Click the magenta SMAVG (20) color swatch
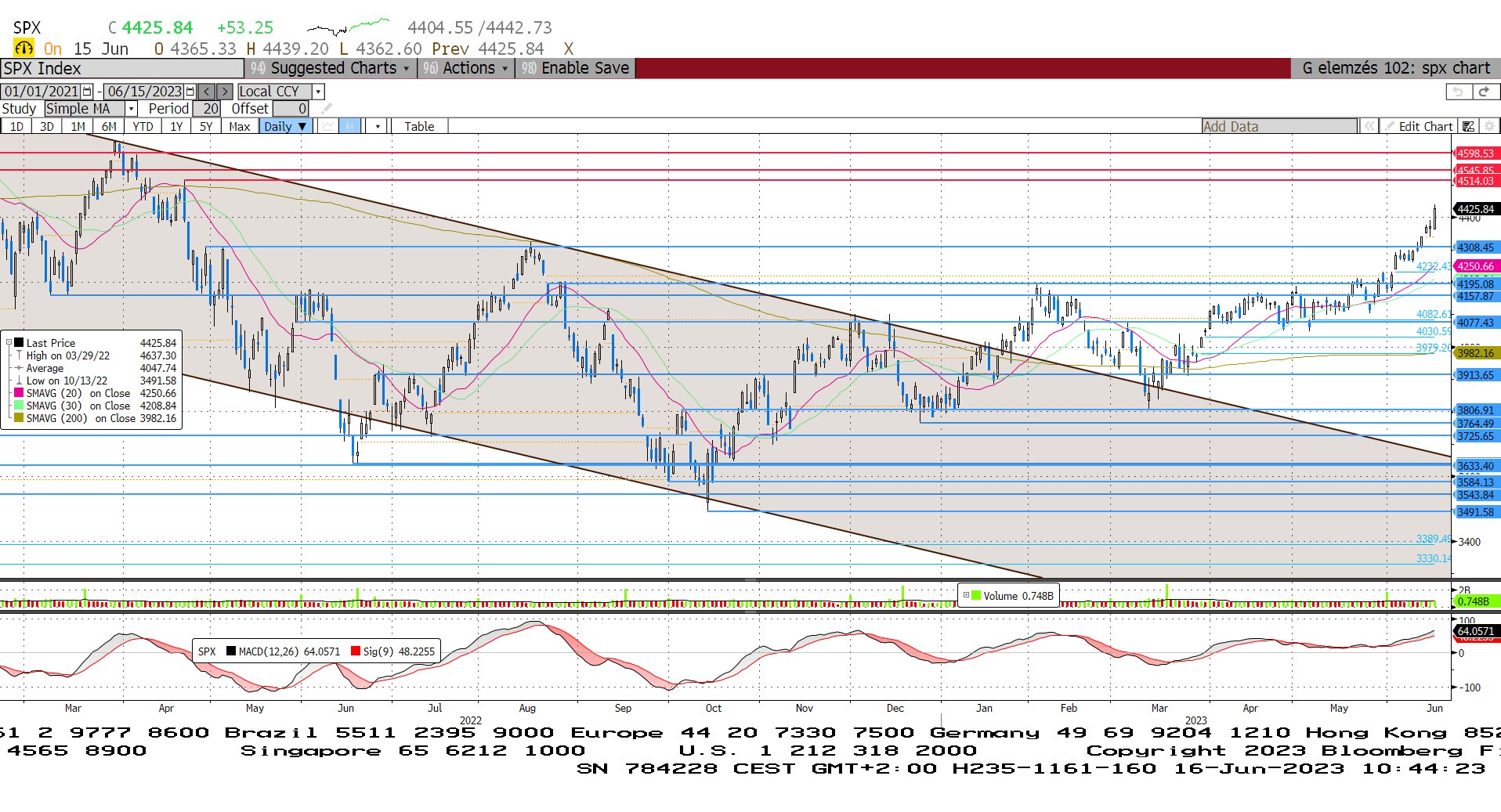 point(19,393)
